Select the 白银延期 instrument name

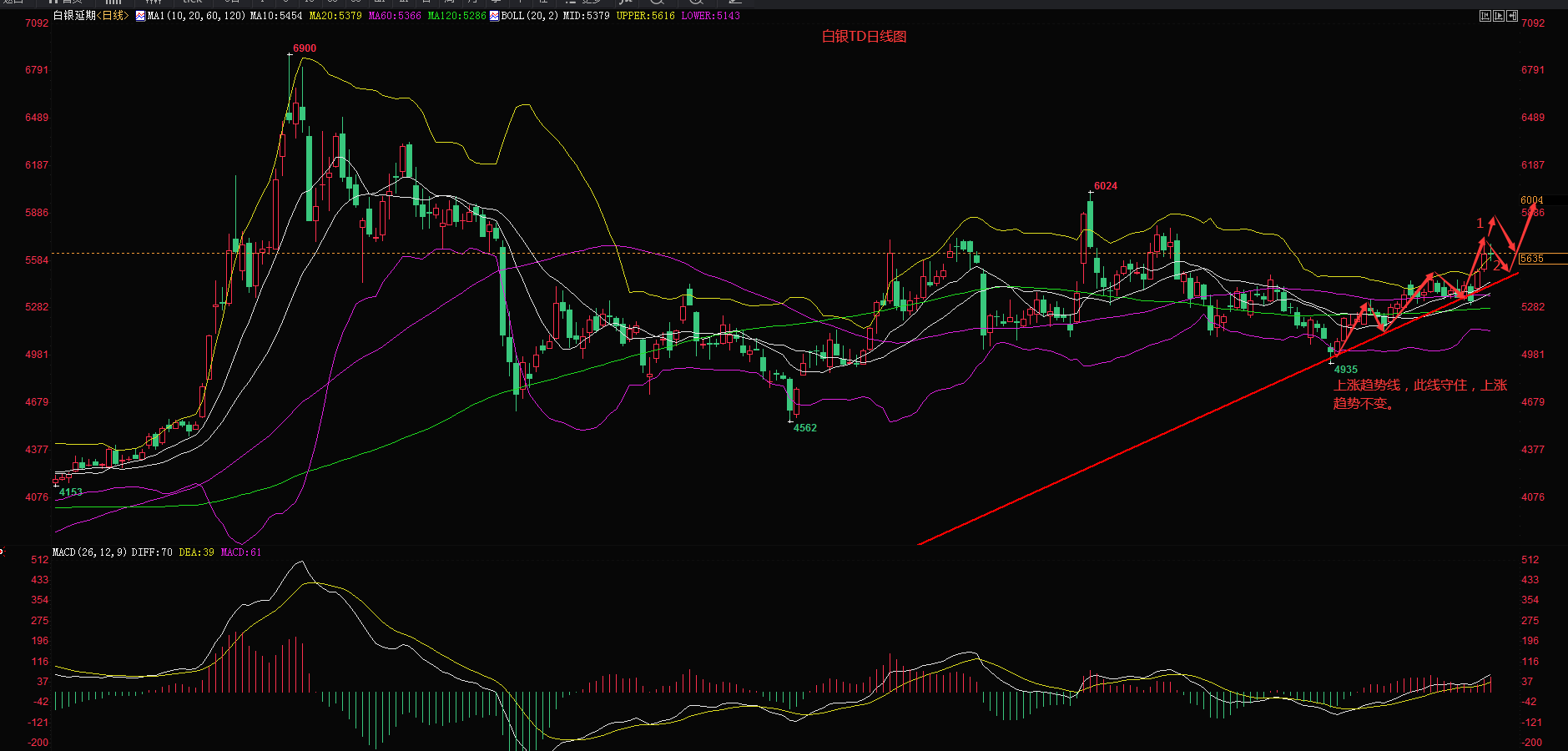pyautogui.click(x=74, y=16)
